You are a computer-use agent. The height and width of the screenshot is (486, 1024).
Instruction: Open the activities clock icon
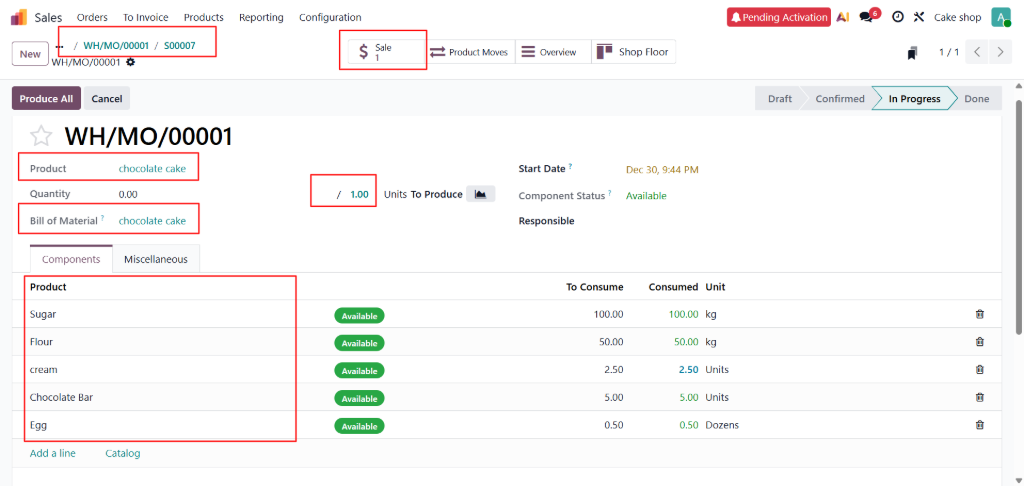click(x=897, y=17)
